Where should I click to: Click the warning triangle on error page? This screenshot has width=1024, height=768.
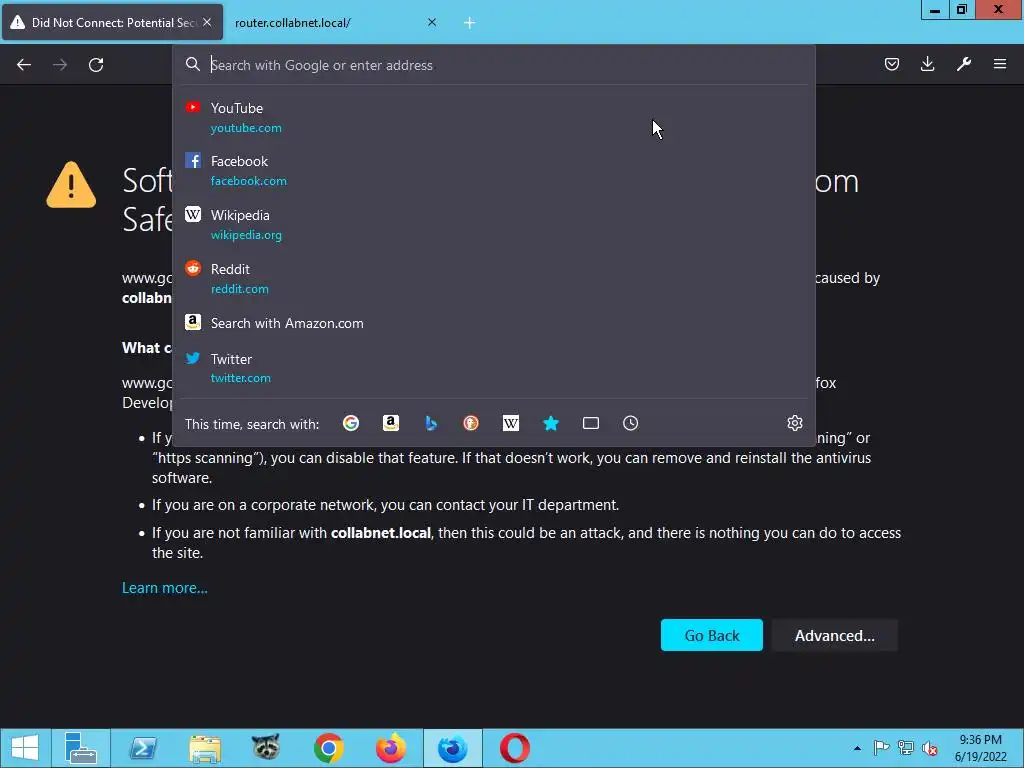tap(71, 185)
